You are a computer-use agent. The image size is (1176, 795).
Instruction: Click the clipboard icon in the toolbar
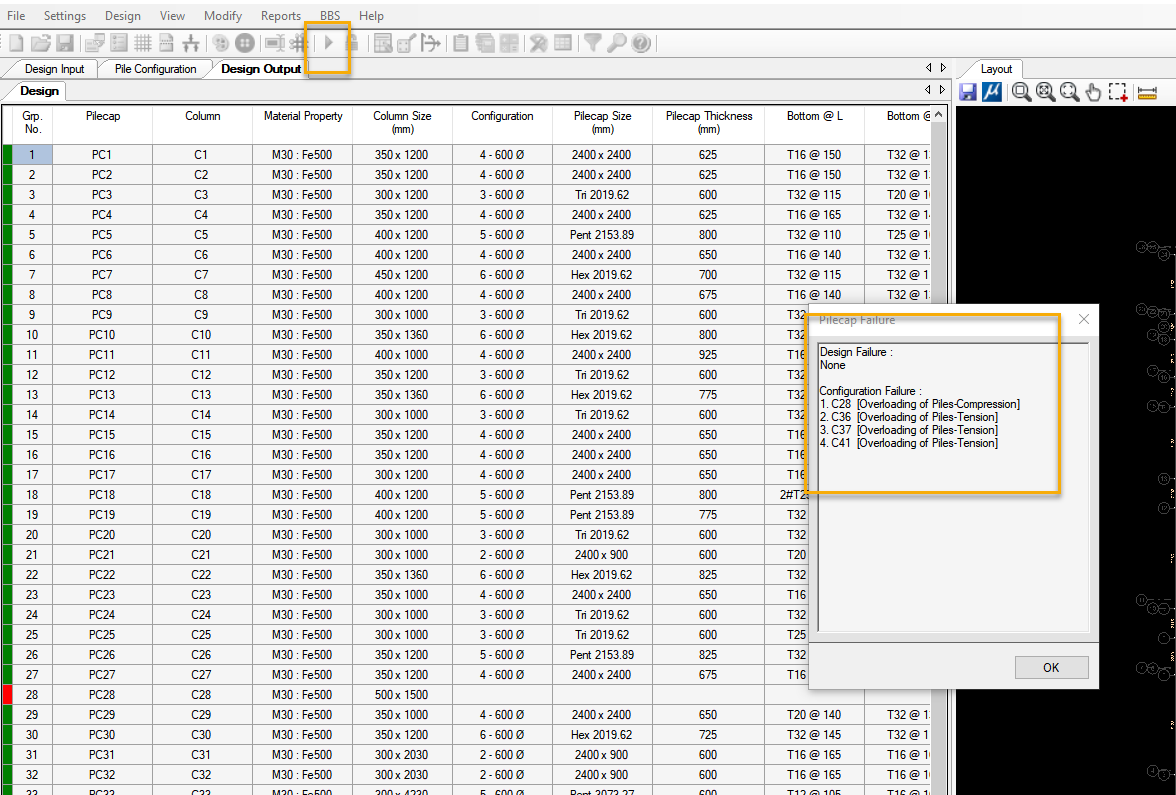pyautogui.click(x=460, y=43)
